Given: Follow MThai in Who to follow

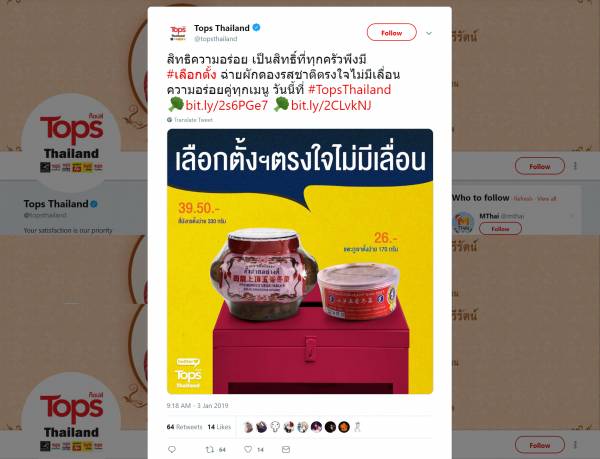Looking at the screenshot, I should pyautogui.click(x=500, y=229).
